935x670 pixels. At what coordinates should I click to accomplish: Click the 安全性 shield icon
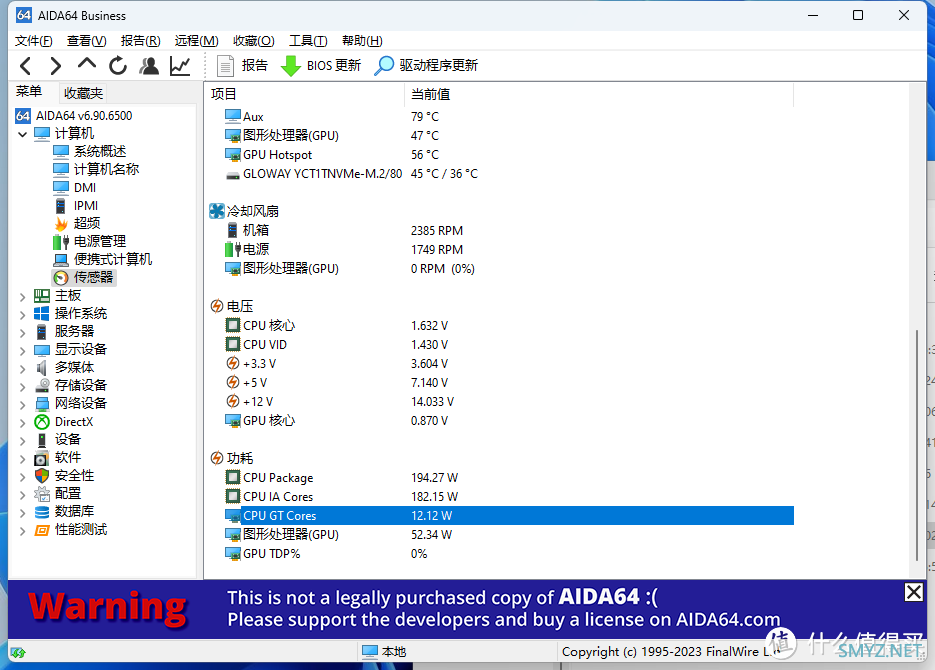[x=42, y=476]
